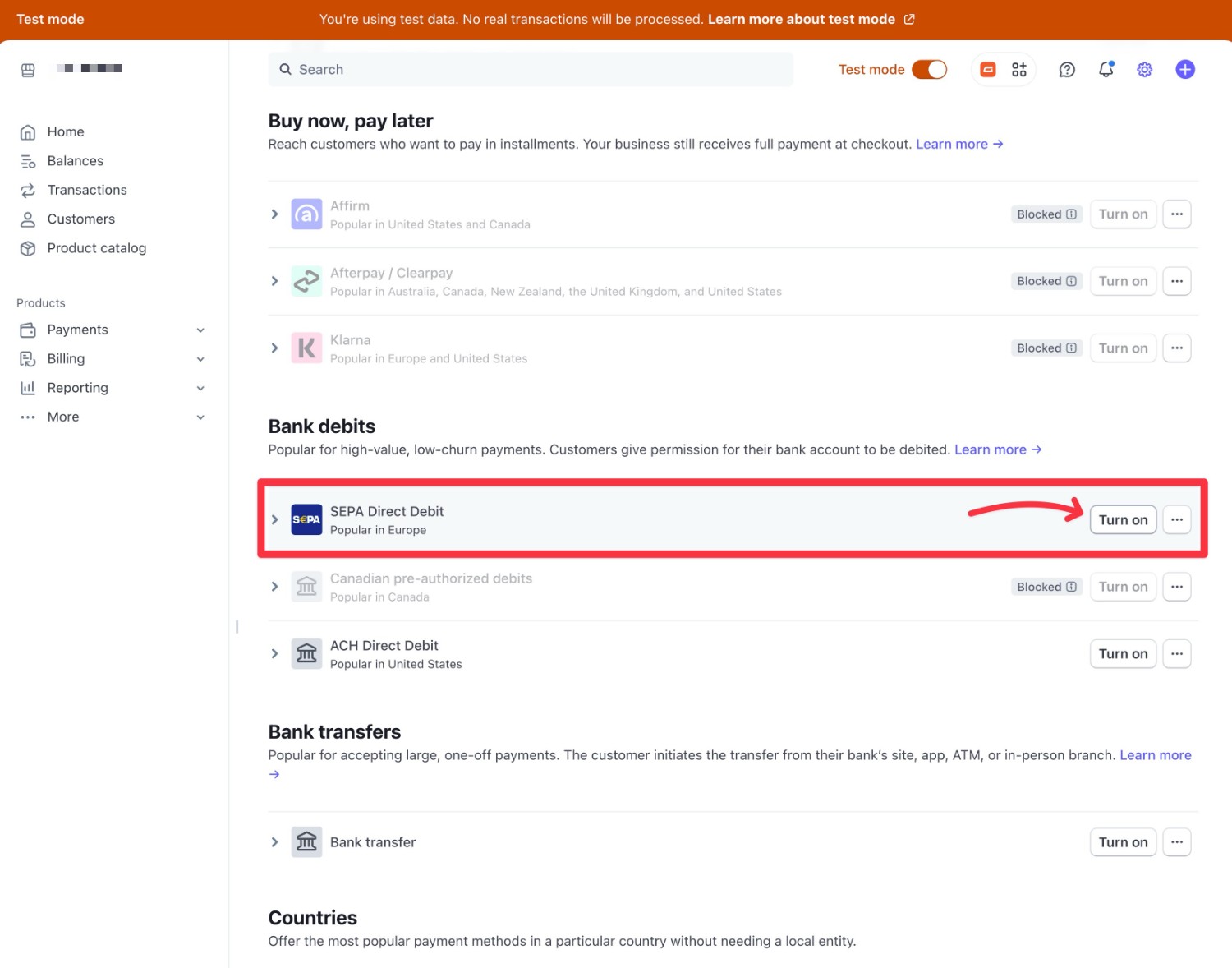
Task: Click the Affirm logo icon
Action: coord(306,214)
